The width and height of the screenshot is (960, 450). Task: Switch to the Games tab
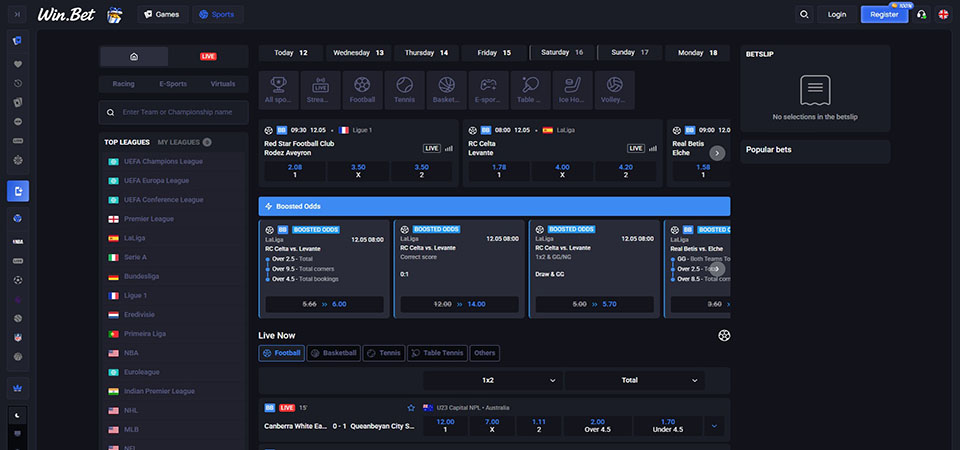[x=162, y=14]
